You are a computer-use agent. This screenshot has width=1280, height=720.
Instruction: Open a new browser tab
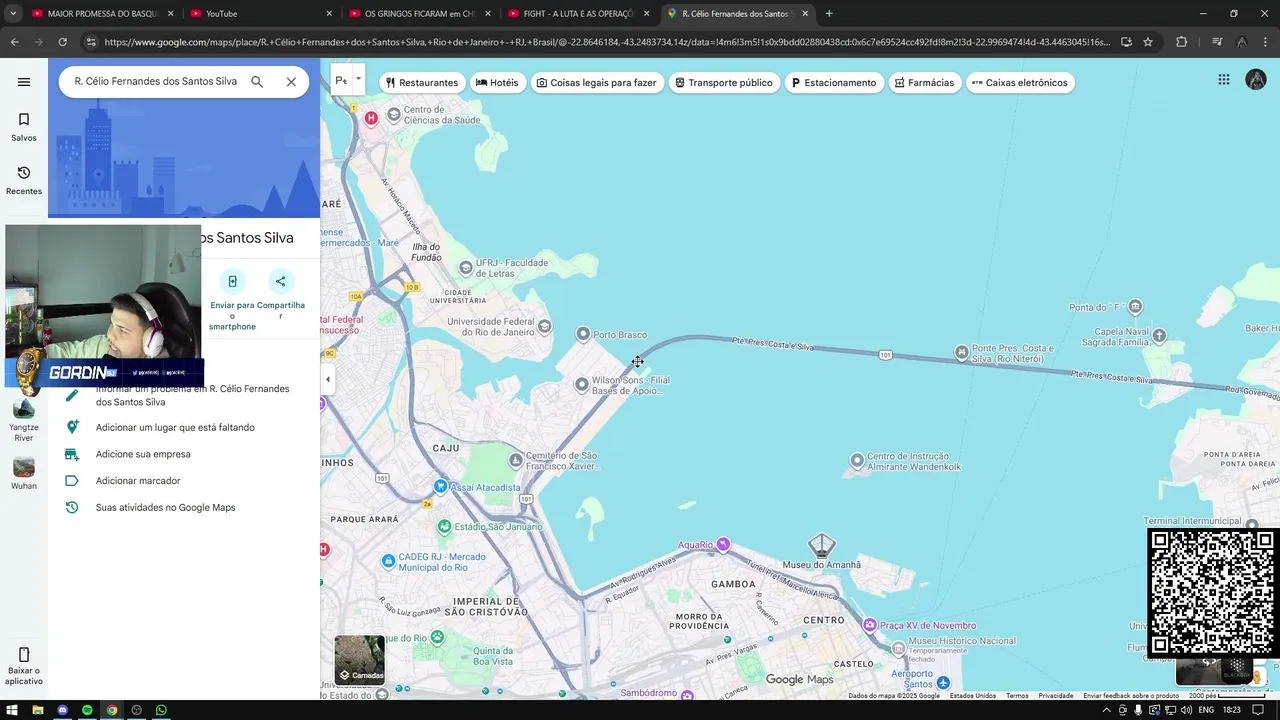pyautogui.click(x=829, y=14)
